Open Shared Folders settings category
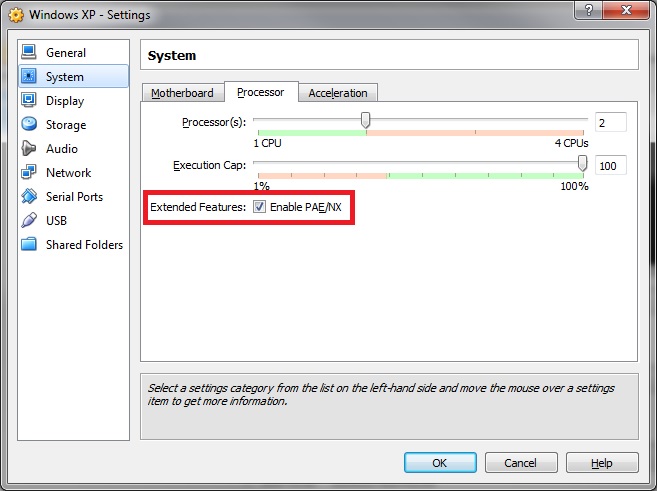Image resolution: width=657 pixels, height=491 pixels. click(73, 244)
